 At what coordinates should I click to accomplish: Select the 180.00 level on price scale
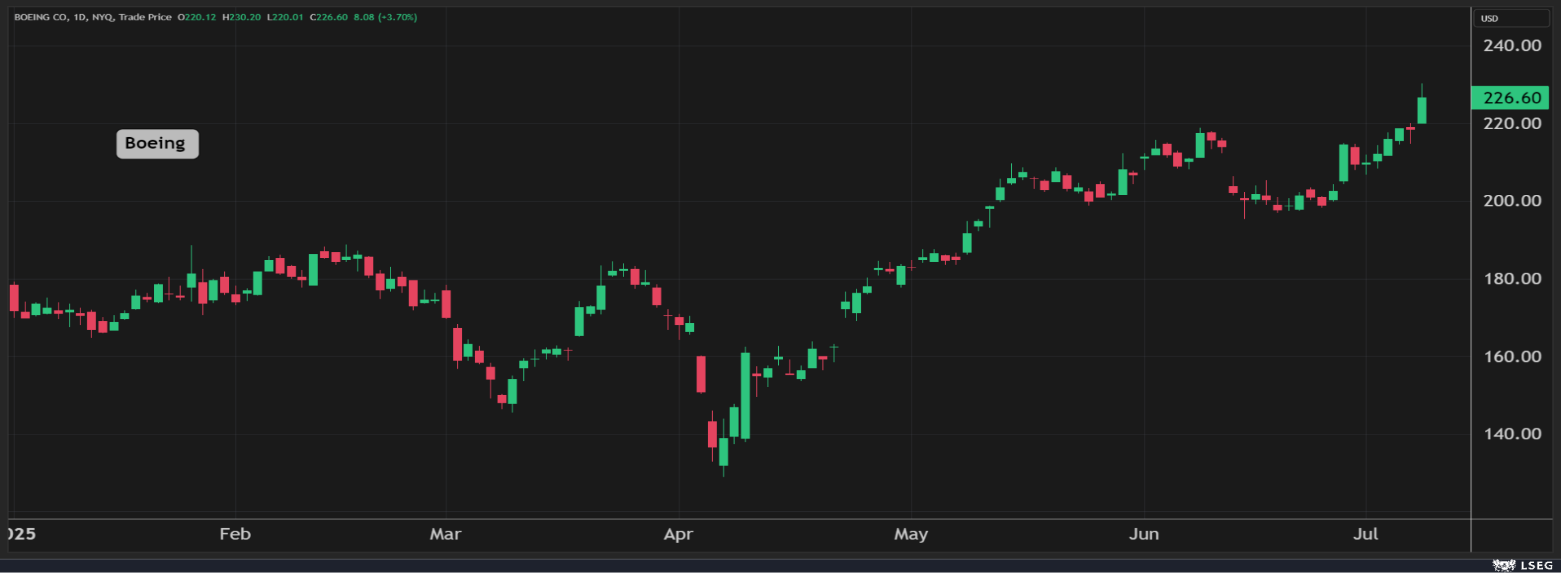(1511, 279)
